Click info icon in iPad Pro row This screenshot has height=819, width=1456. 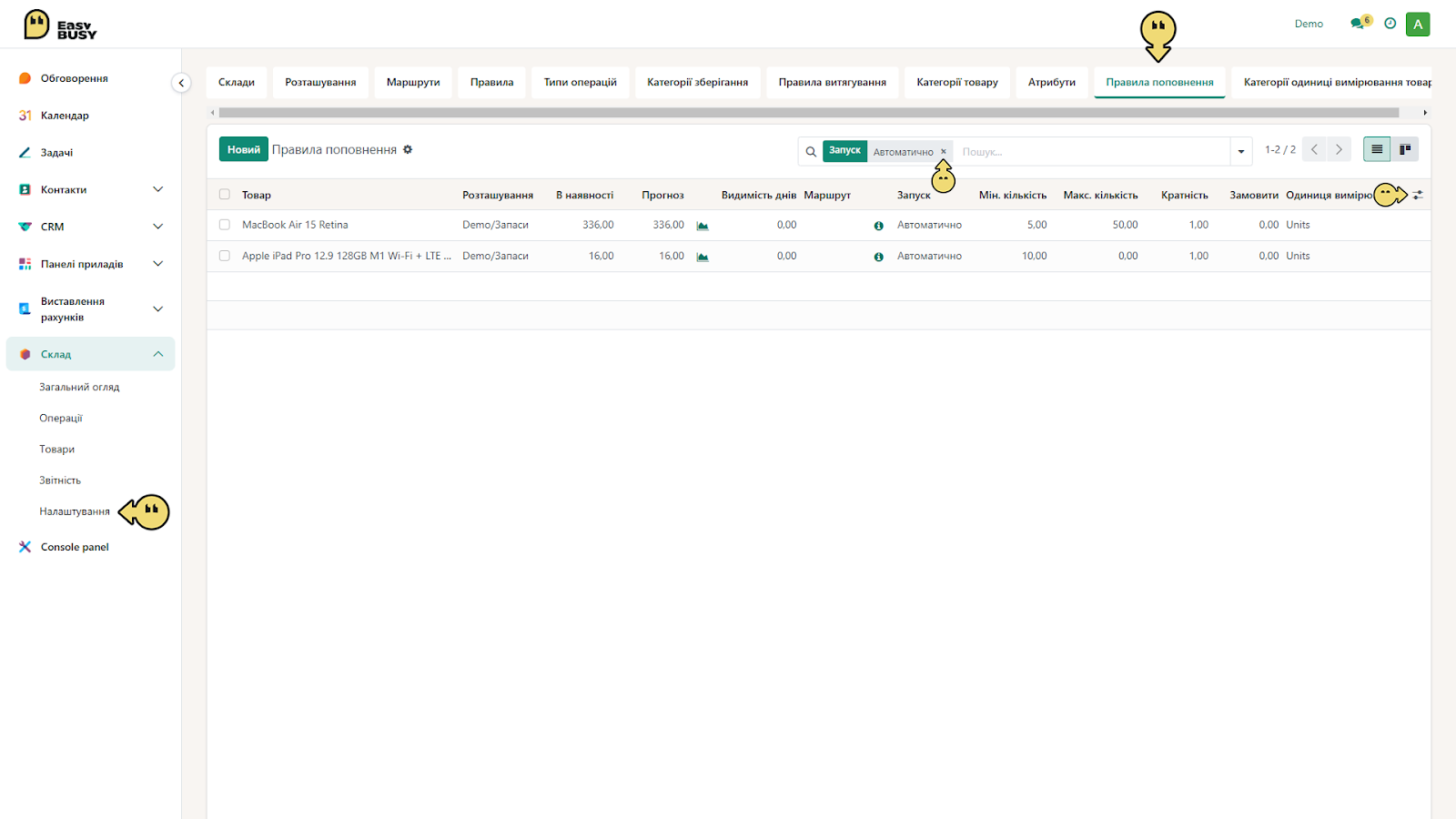coord(879,257)
